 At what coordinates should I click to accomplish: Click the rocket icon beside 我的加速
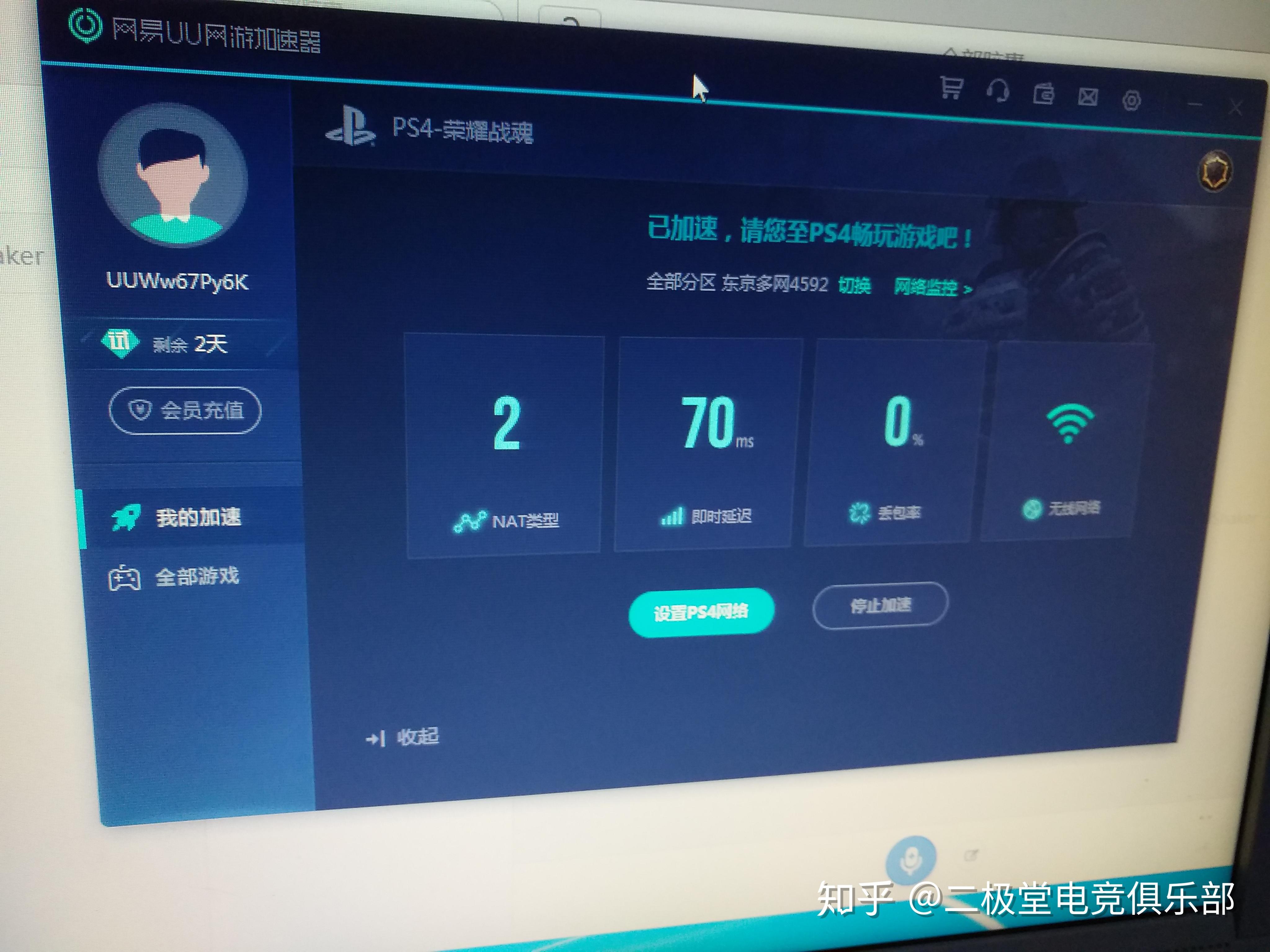coord(126,518)
